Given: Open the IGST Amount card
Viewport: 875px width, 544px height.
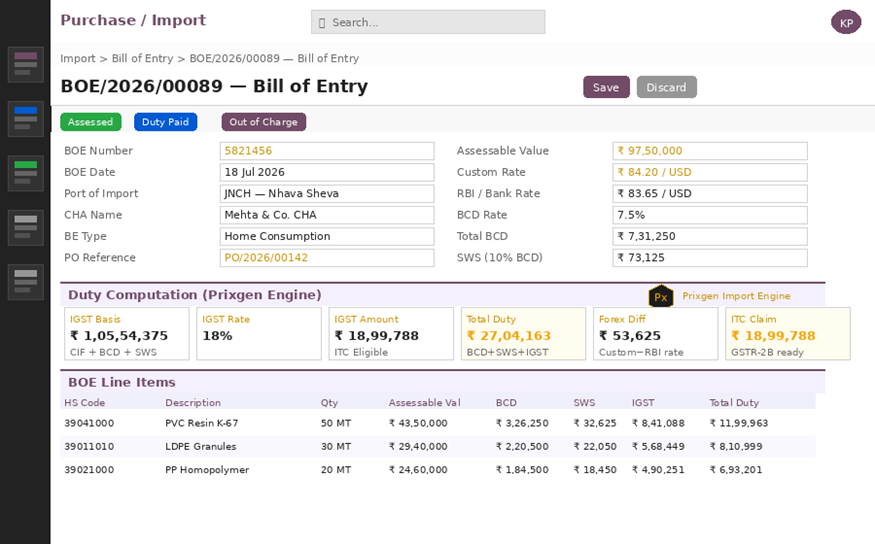Looking at the screenshot, I should click(x=391, y=334).
